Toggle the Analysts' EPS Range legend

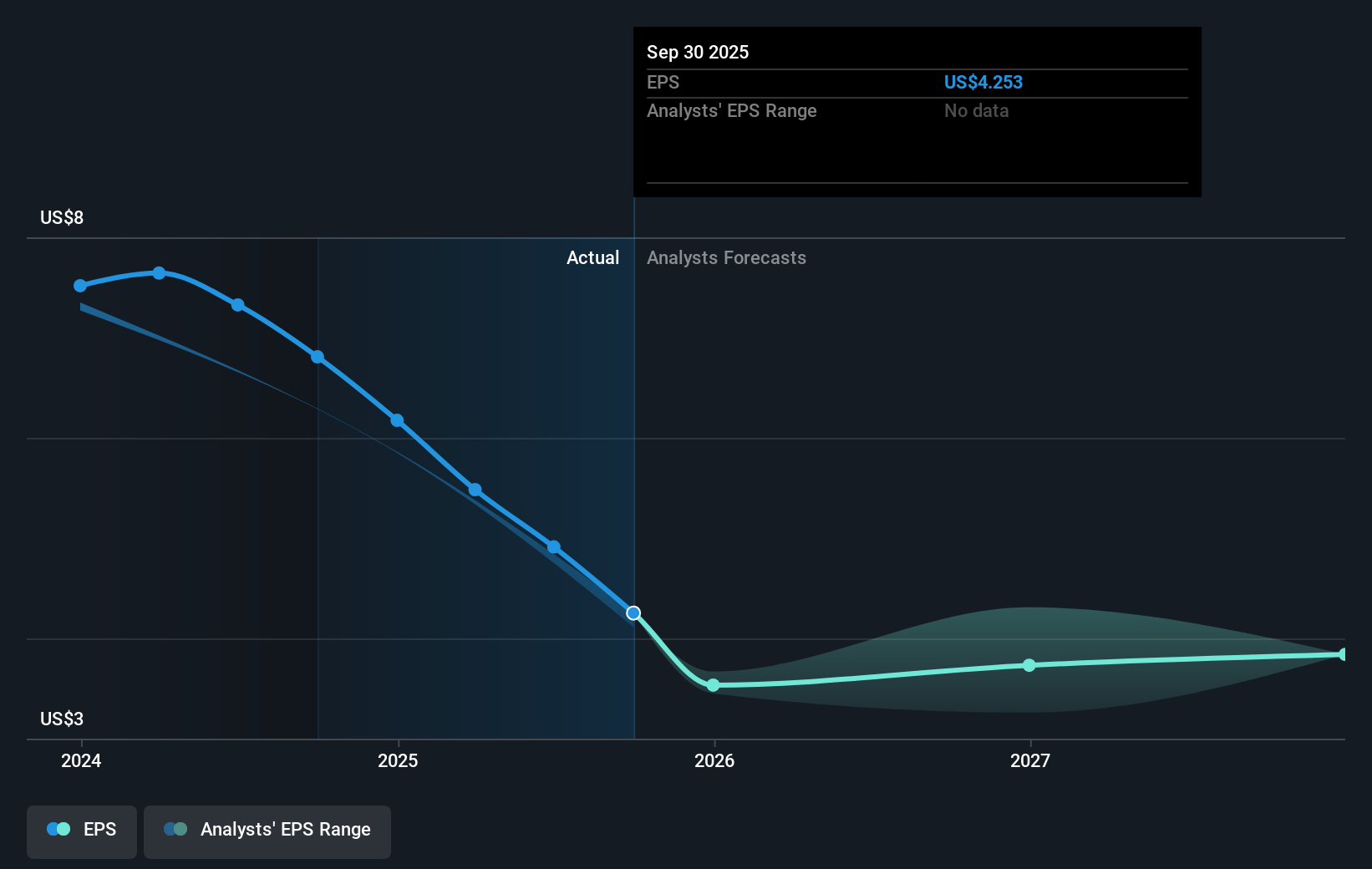tap(267, 831)
